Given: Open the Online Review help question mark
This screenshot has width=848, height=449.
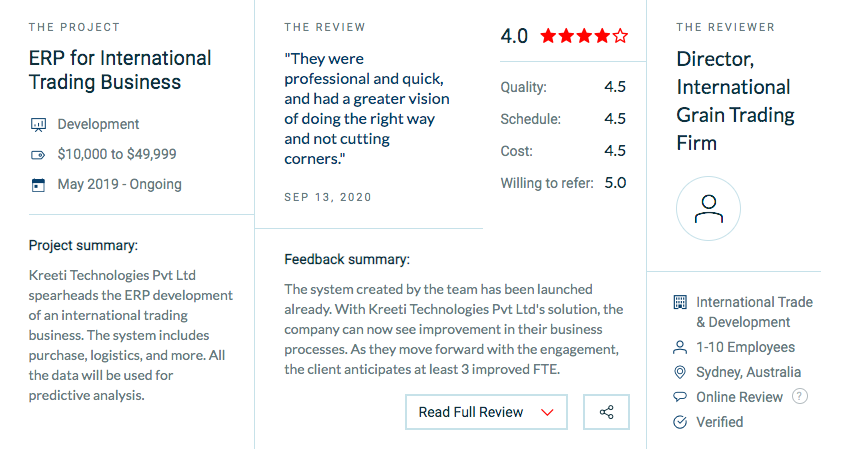Looking at the screenshot, I should coord(800,397).
